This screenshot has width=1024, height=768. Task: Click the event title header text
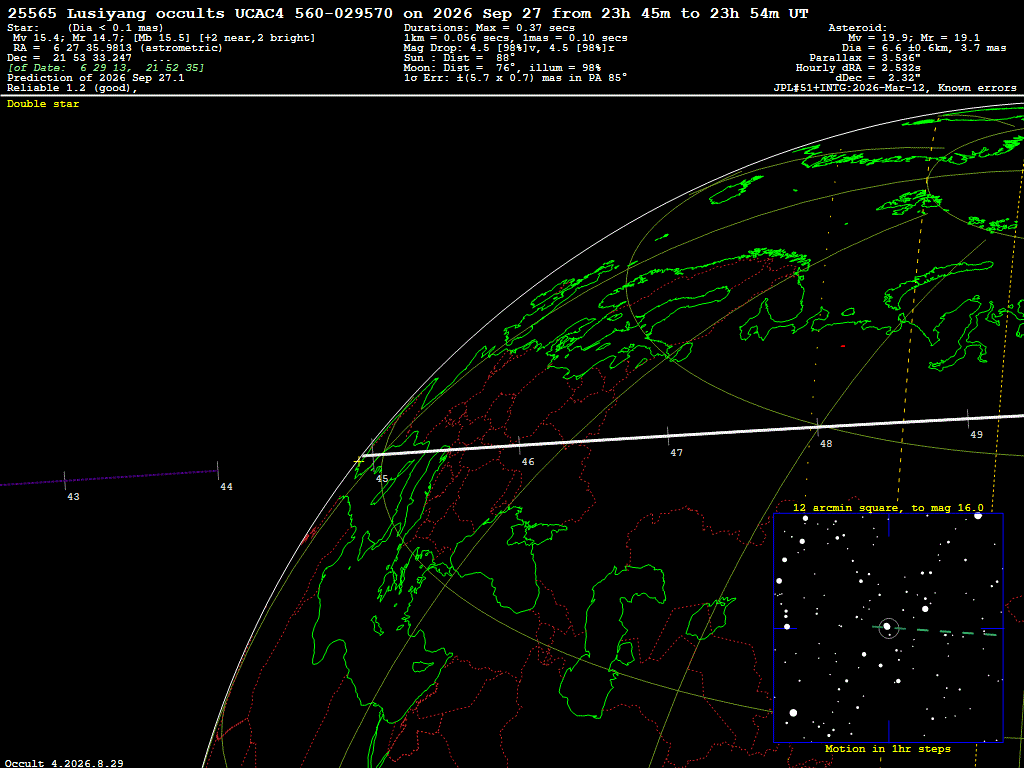click(x=408, y=13)
